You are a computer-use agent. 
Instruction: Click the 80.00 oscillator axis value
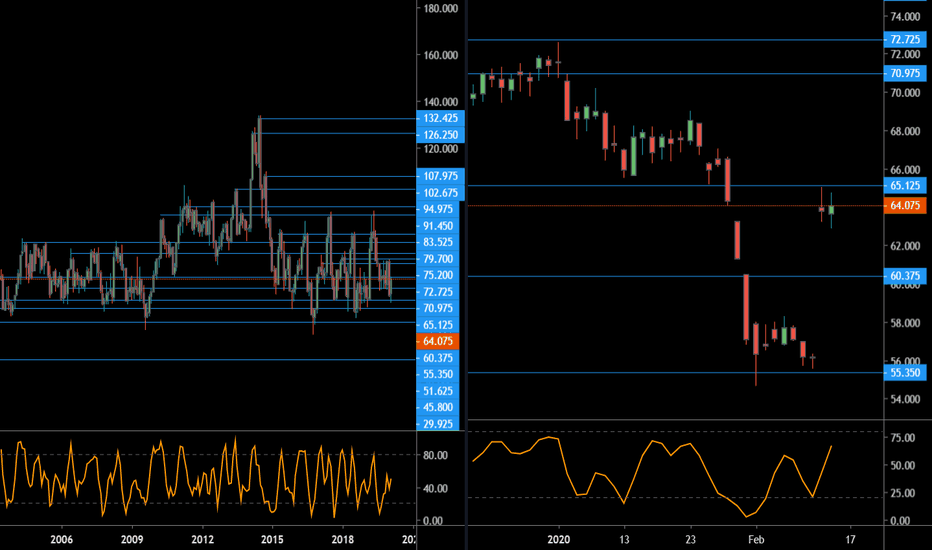coord(435,455)
